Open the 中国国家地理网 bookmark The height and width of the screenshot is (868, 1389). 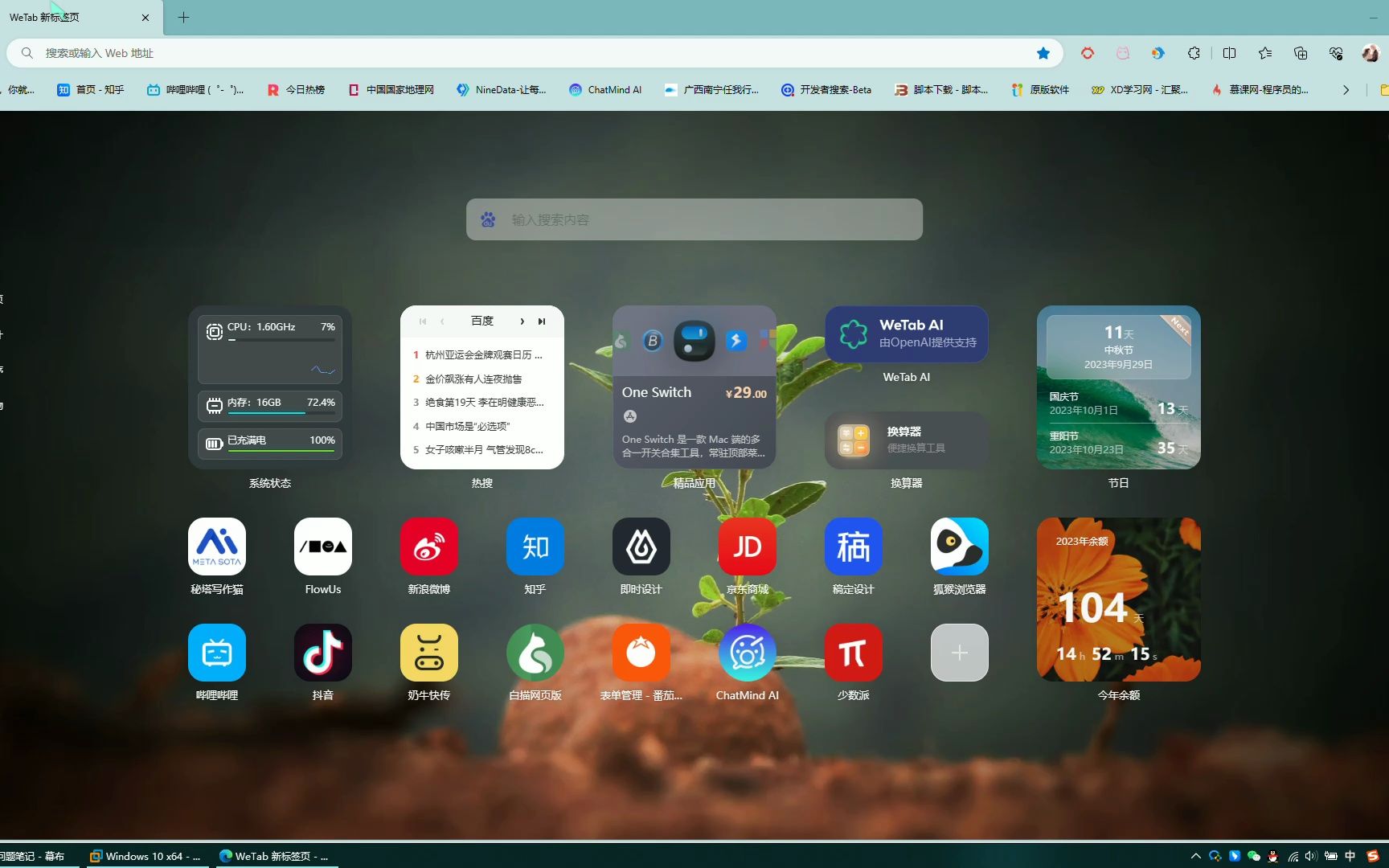pyautogui.click(x=391, y=90)
